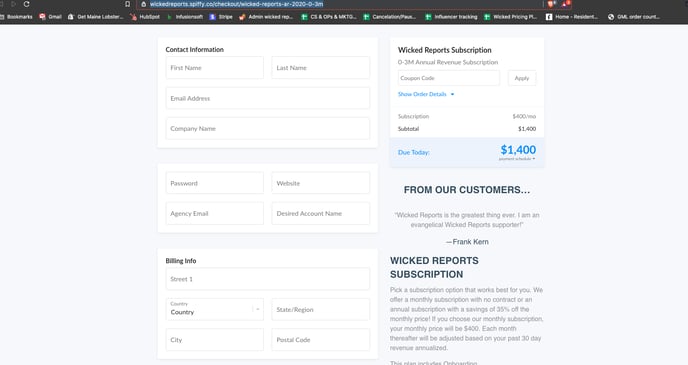Click the Postal Code field
Viewport: 688px width, 365px height.
coord(321,340)
